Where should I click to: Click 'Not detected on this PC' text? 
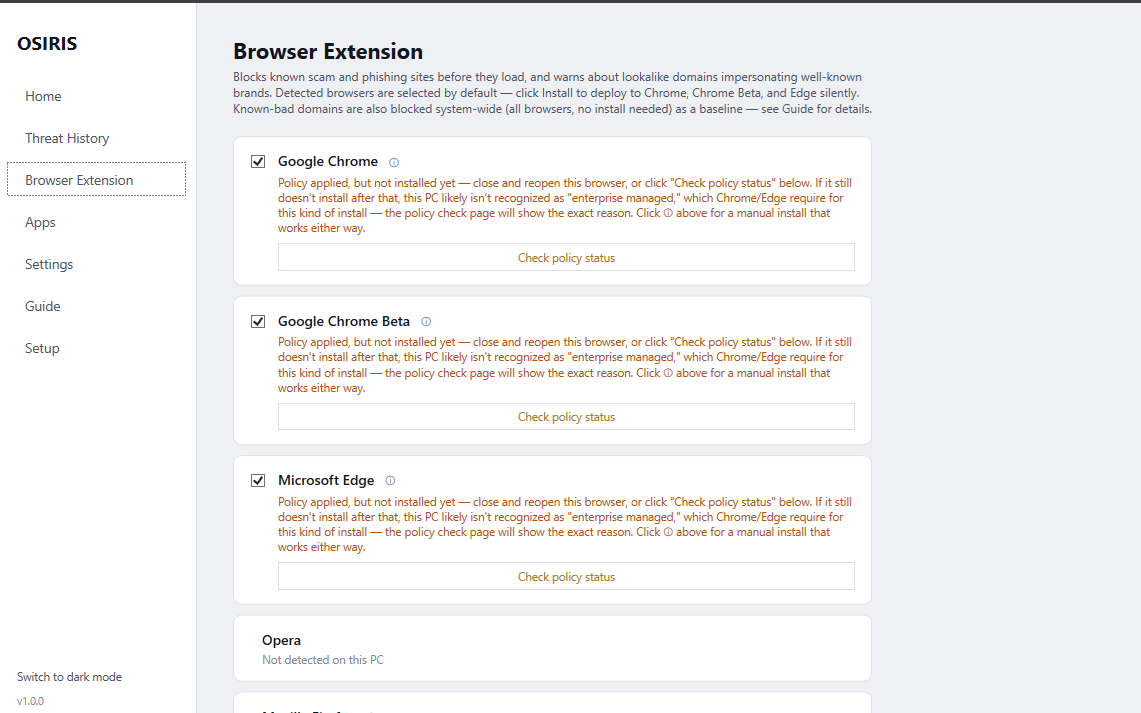[x=322, y=660]
